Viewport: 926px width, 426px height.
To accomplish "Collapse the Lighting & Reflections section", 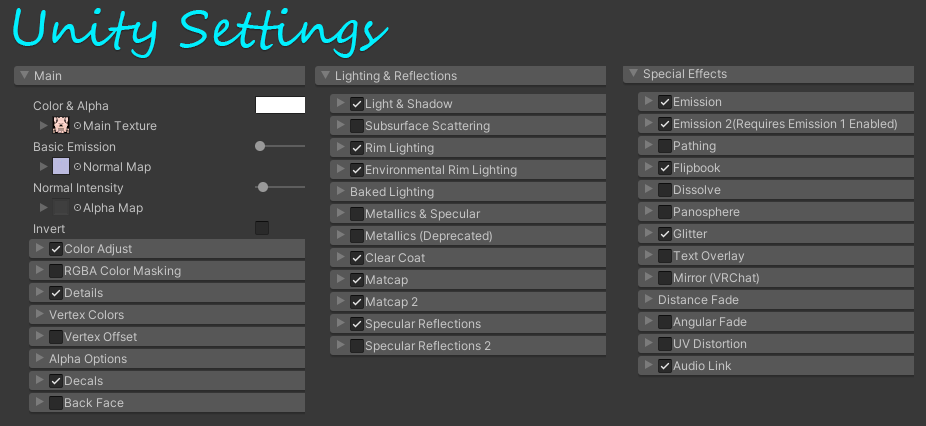I will (325, 75).
